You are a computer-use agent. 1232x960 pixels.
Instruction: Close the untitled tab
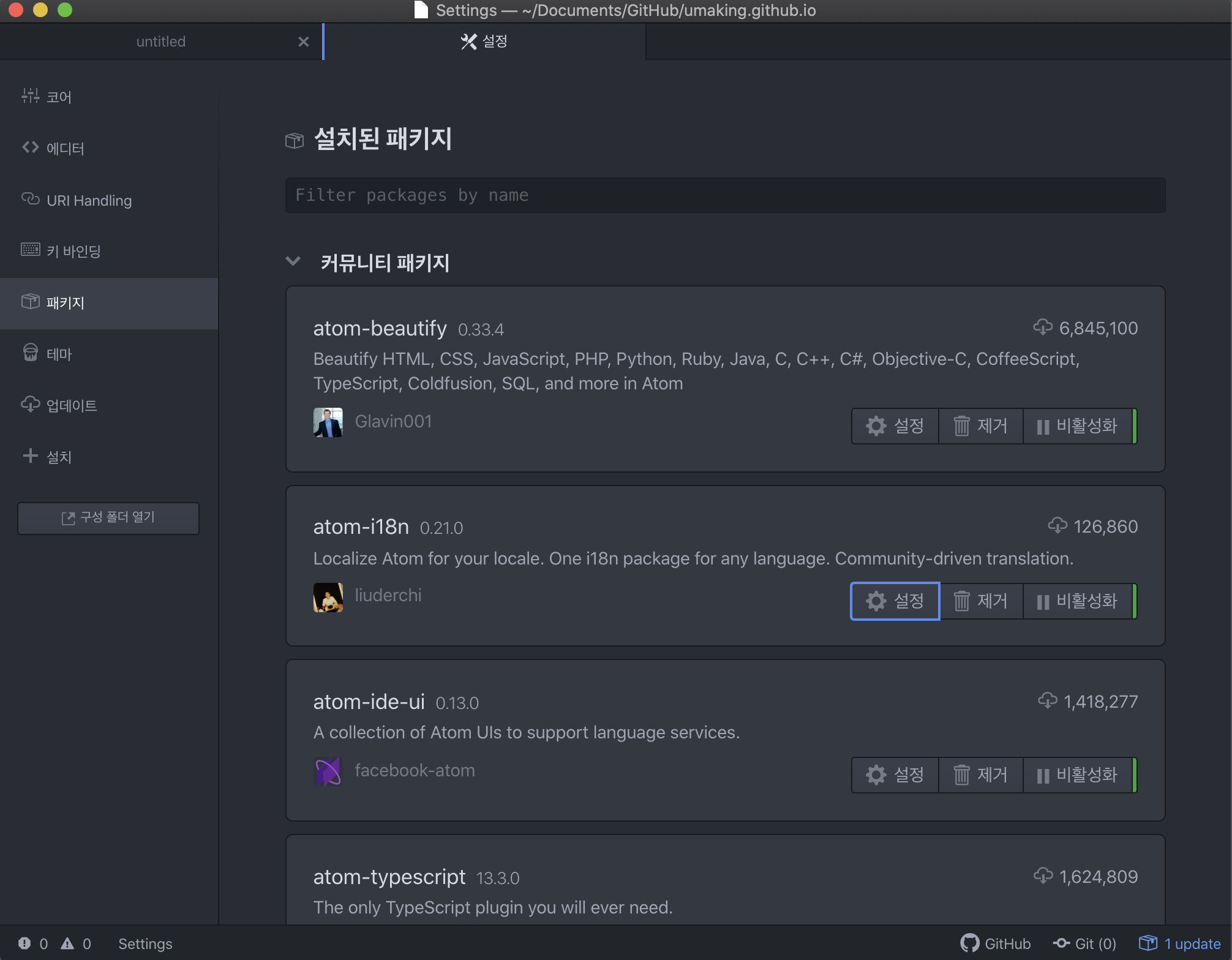[x=303, y=42]
